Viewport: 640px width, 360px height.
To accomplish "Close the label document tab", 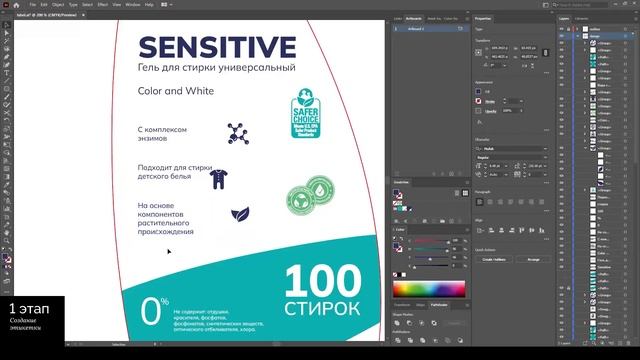I will pyautogui.click(x=83, y=15).
